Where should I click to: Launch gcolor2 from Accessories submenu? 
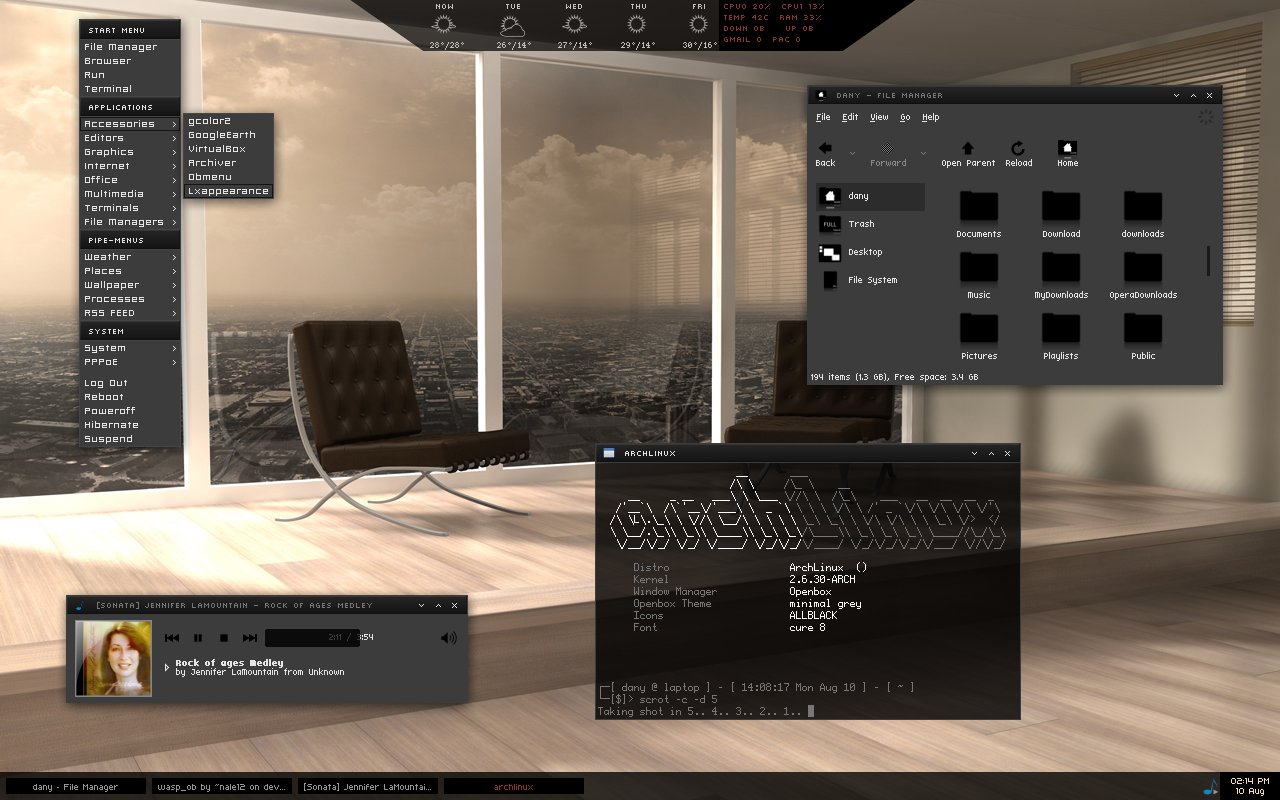(228, 121)
